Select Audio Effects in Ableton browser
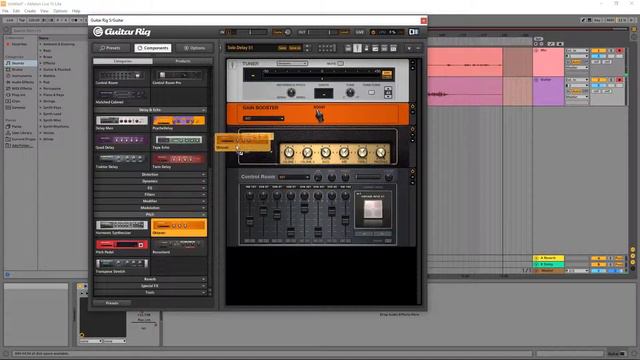640x360 pixels. [x=22, y=82]
